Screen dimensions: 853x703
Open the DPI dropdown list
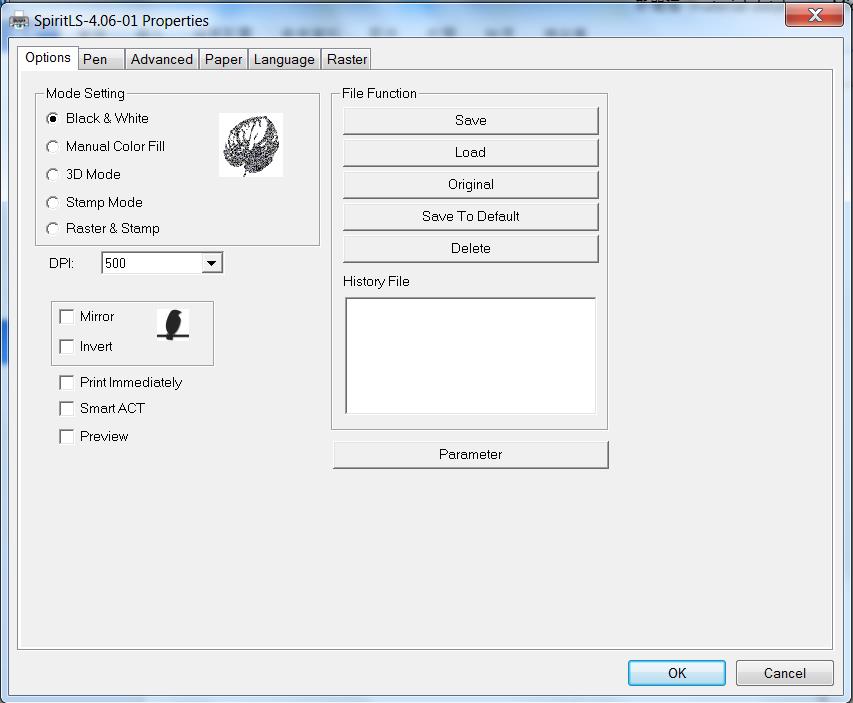click(211, 264)
